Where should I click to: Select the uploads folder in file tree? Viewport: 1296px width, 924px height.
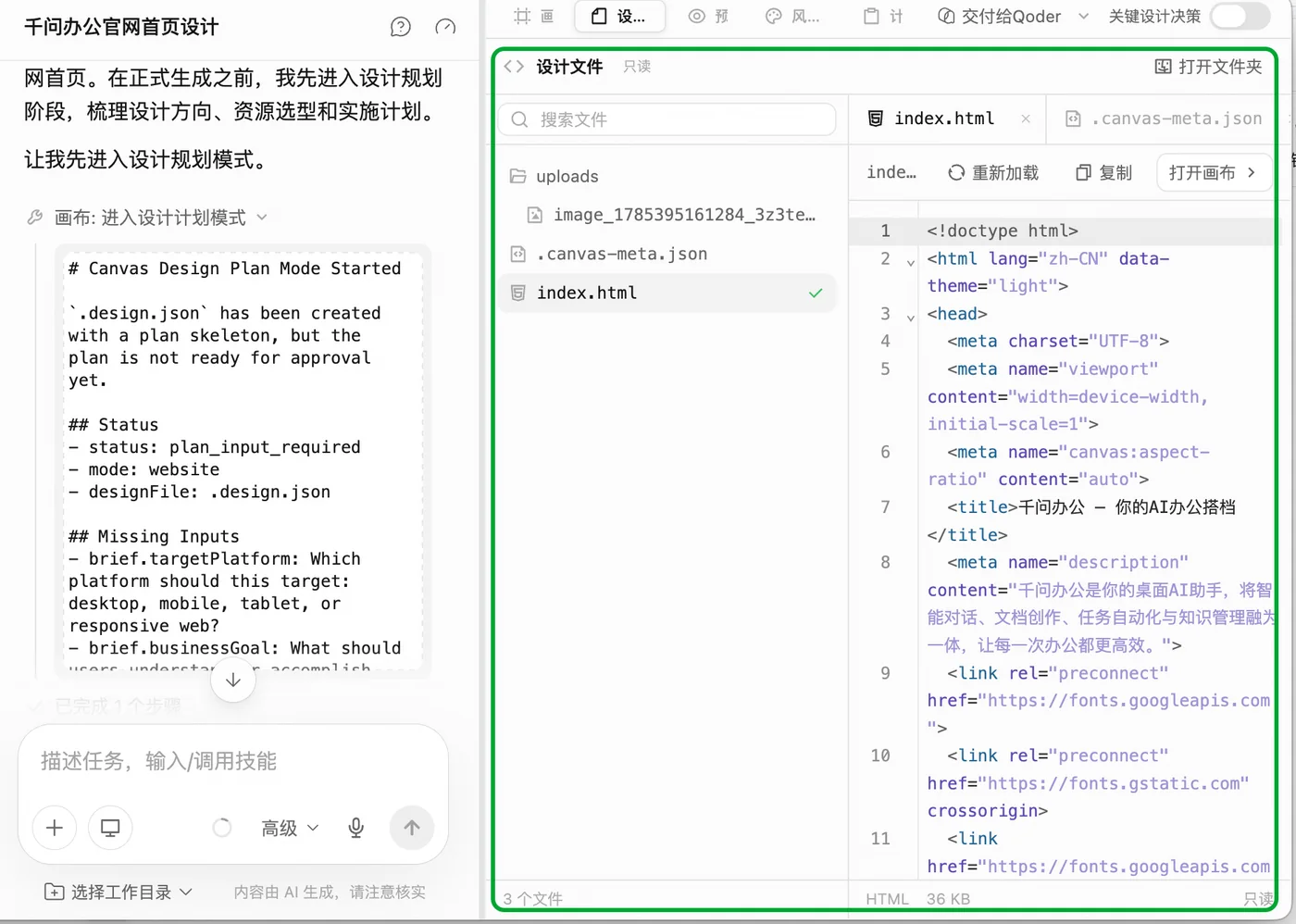coord(667,176)
